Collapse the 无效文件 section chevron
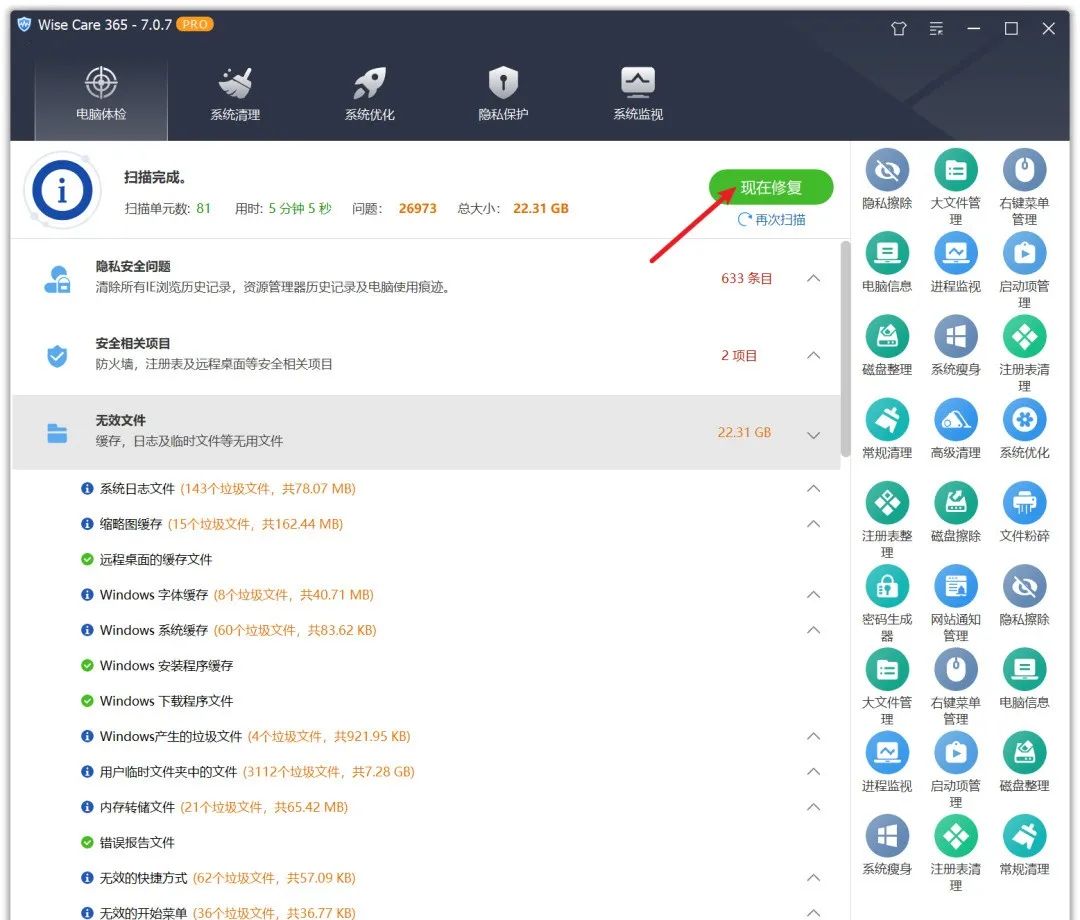Screen dimensions: 1080x920 point(813,435)
